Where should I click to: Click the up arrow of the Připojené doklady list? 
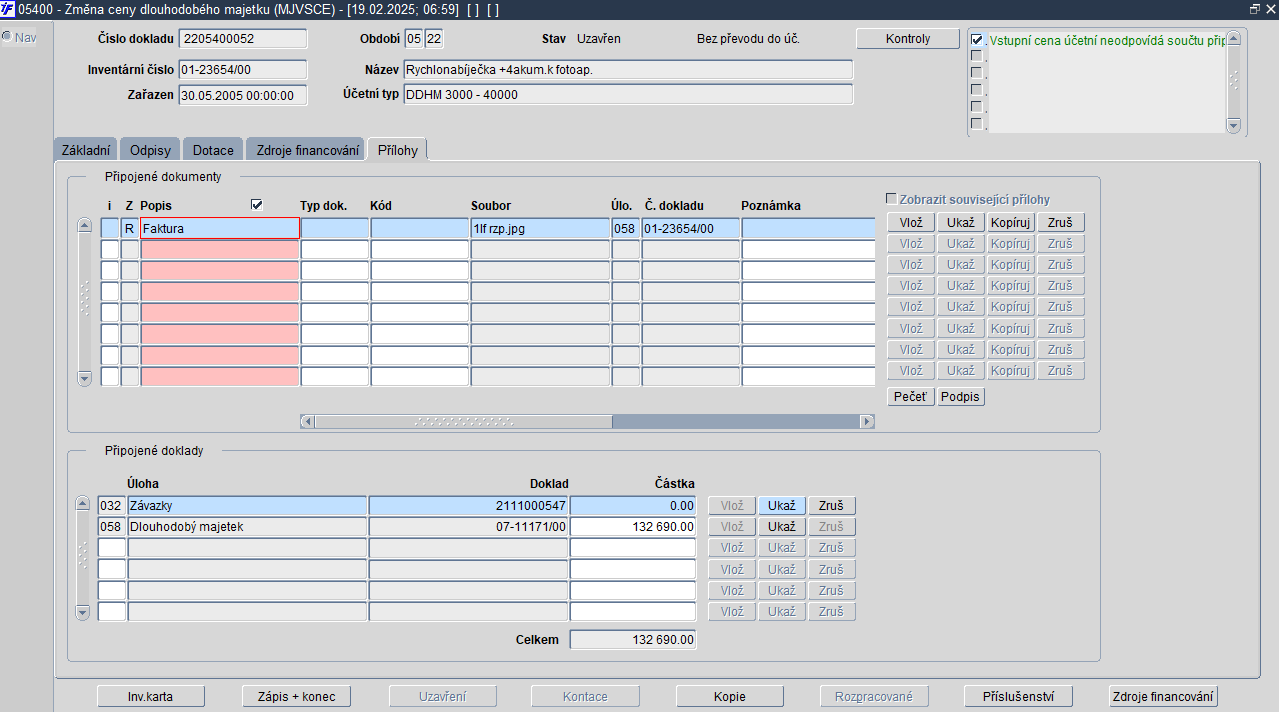(x=83, y=503)
